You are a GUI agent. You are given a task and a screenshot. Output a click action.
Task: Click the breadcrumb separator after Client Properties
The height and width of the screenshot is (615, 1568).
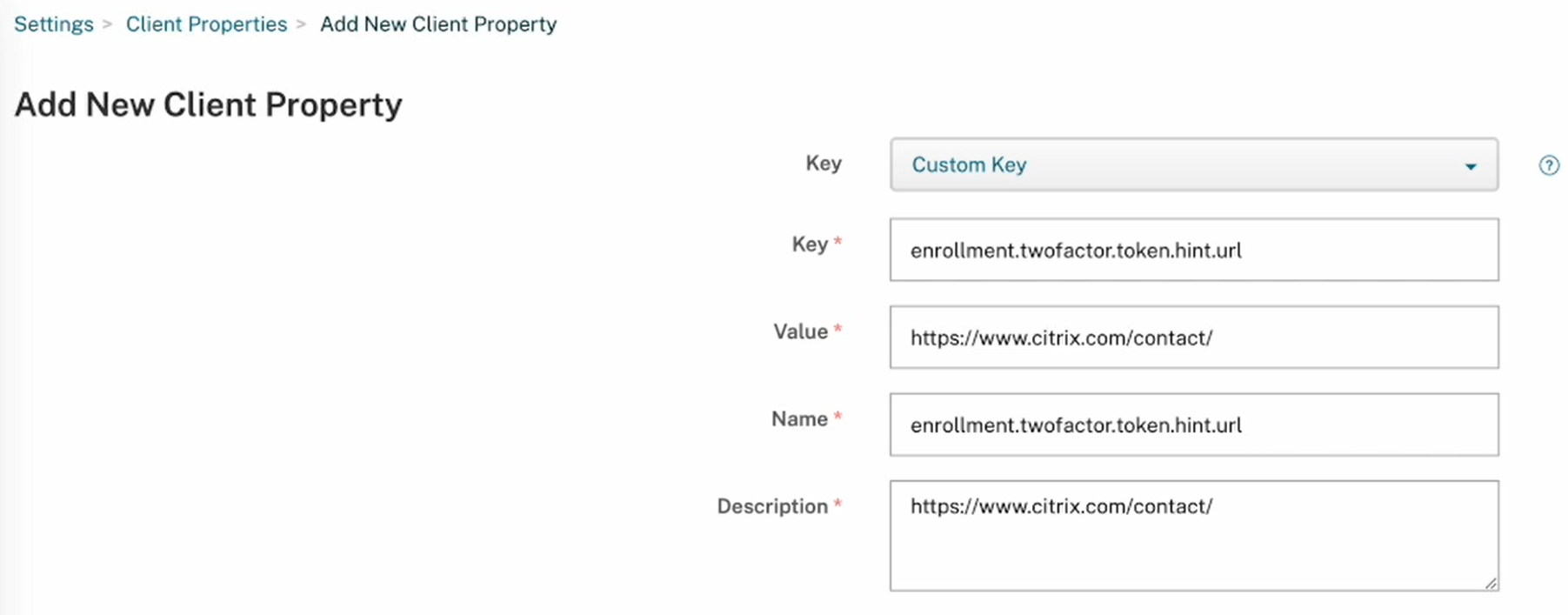pos(302,24)
